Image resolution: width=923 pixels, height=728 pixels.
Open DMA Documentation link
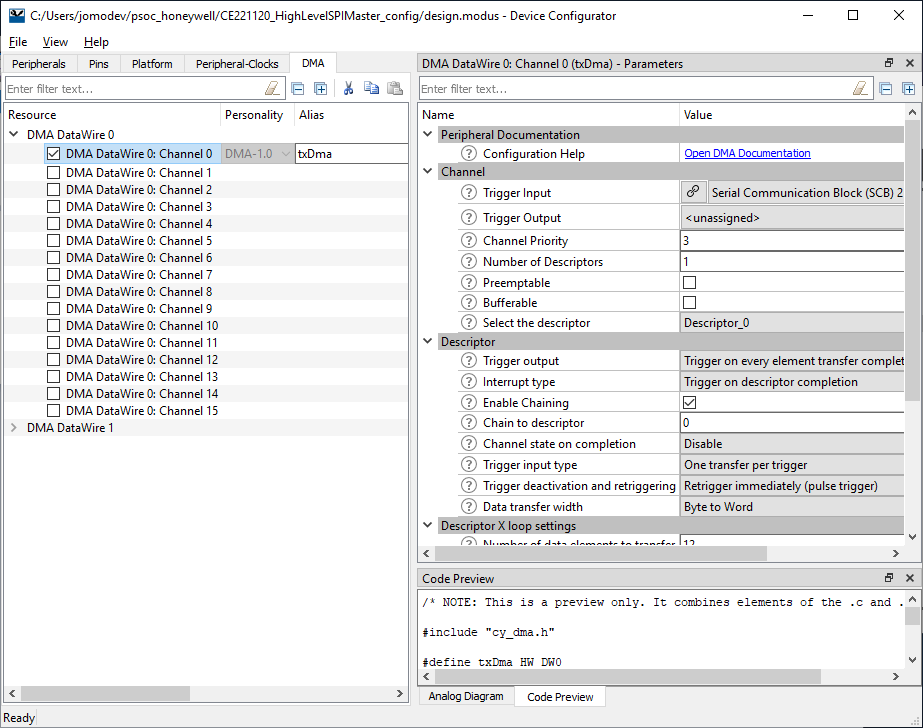pos(747,154)
